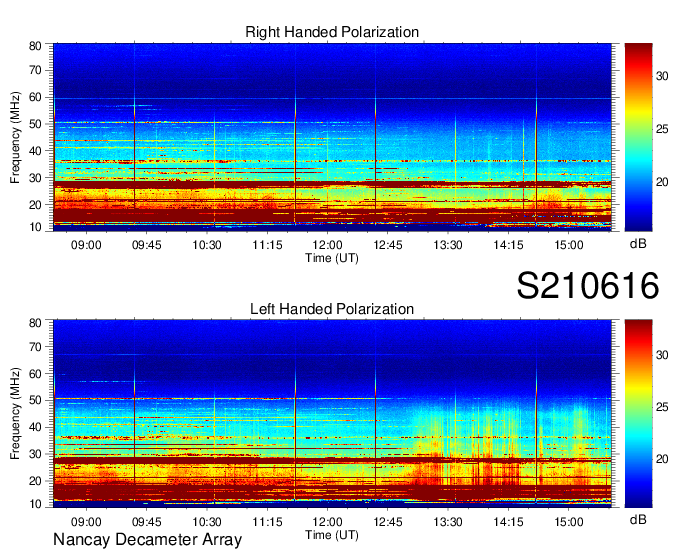Select the 70 MHz tick on right-handed plot
Screen dimensions: 680x552
coord(35,70)
